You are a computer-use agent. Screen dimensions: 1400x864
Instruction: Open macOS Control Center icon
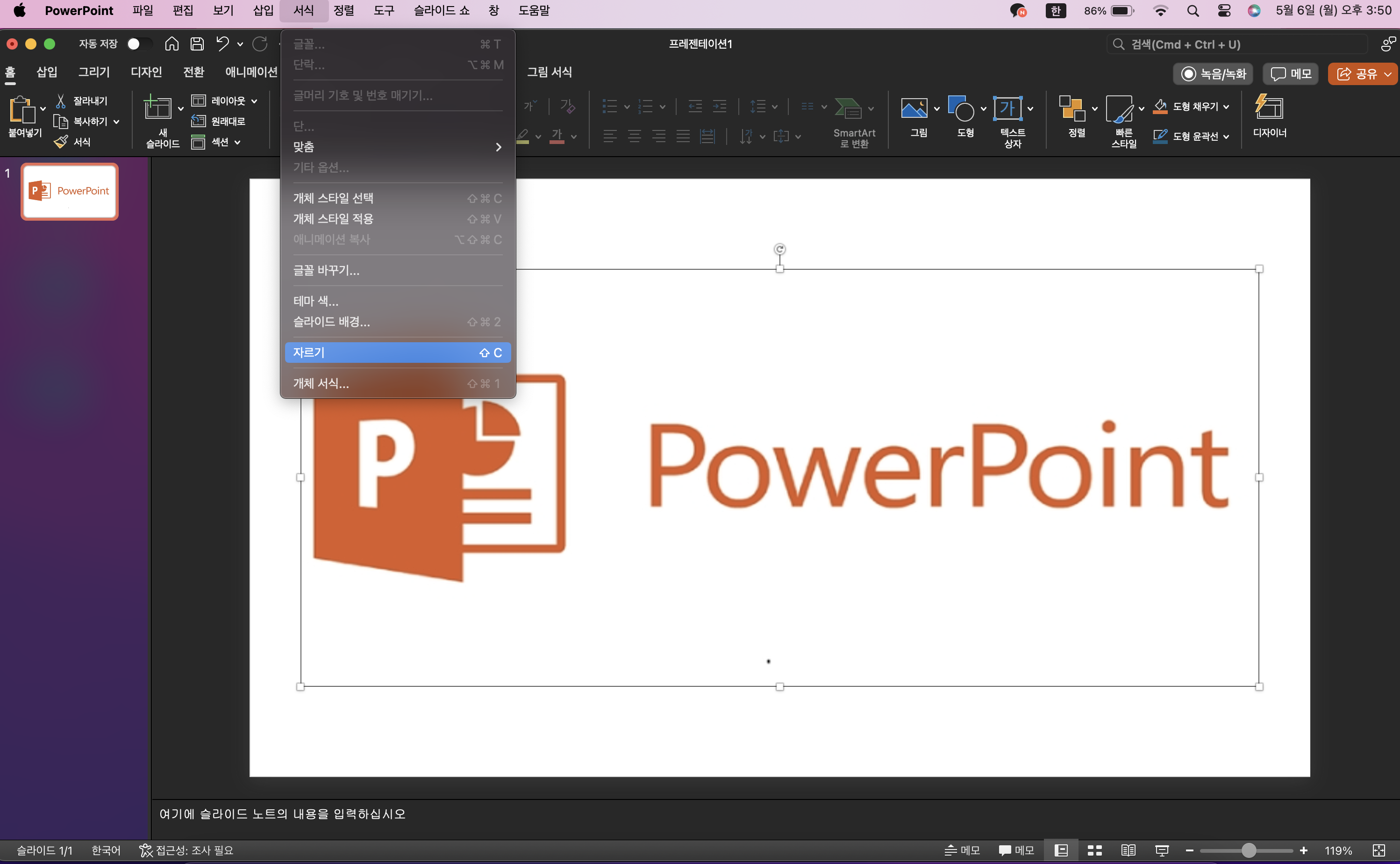(1224, 10)
